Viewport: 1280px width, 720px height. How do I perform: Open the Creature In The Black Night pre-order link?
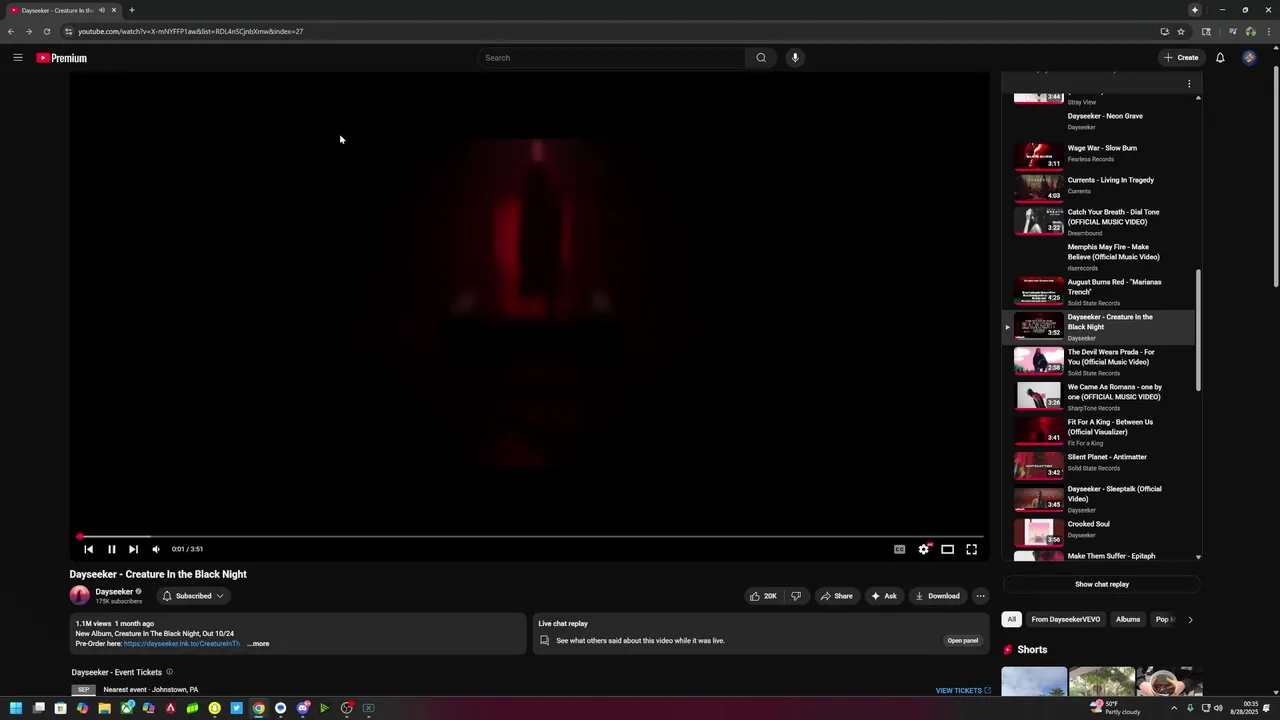(182, 644)
